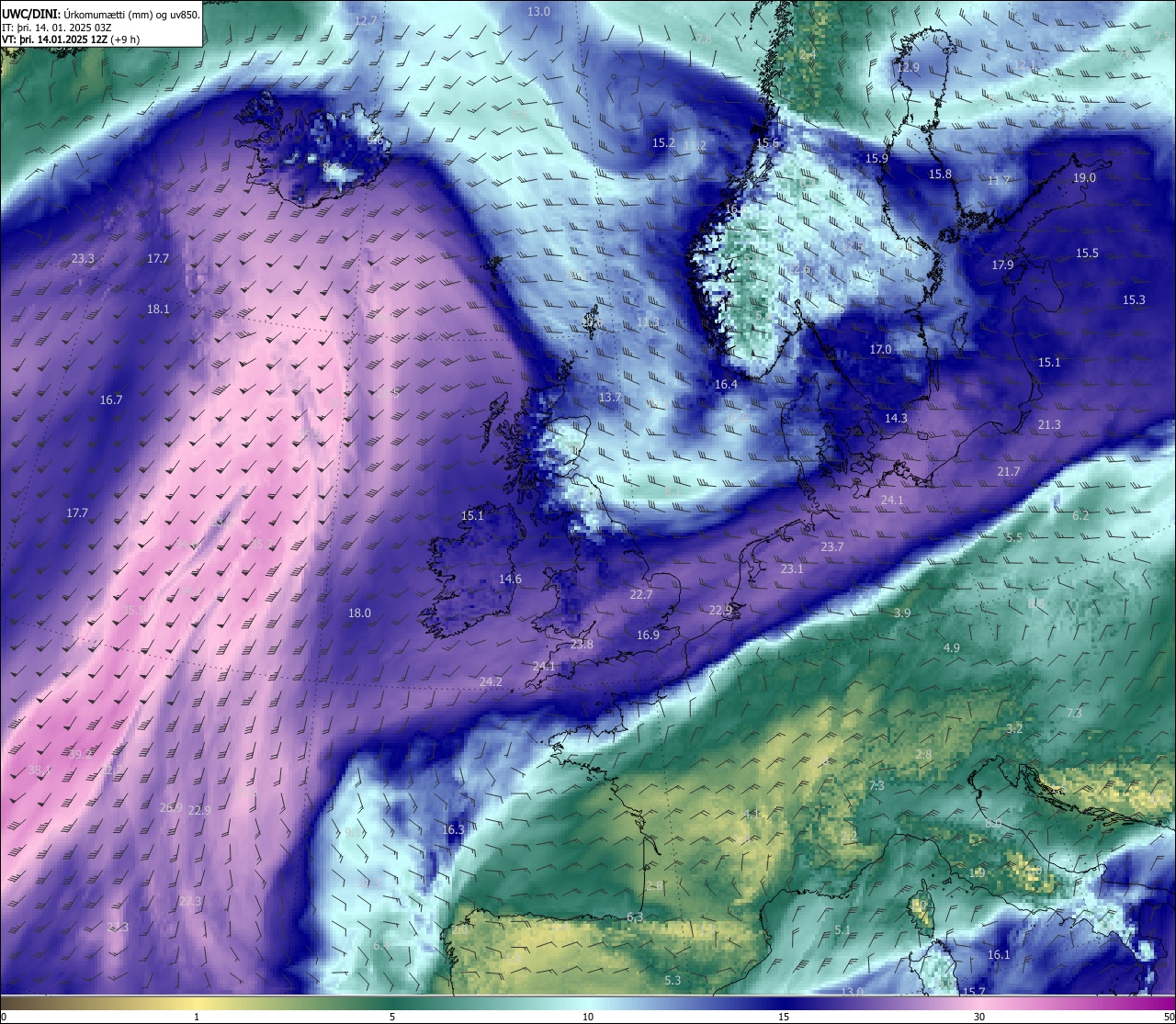Click the 21.7 value over Poland
Screen dimensions: 1176x1024
(x=1008, y=472)
